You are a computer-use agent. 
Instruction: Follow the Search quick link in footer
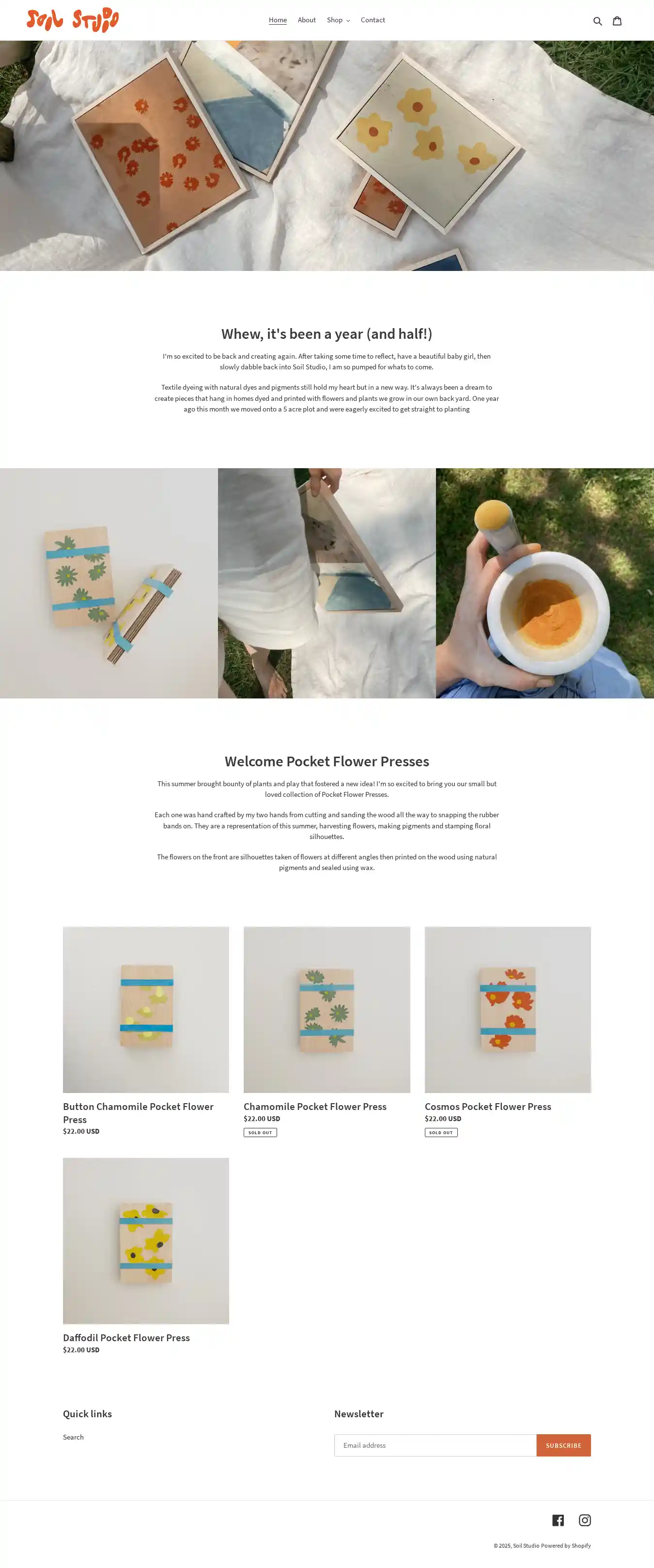tap(73, 1437)
